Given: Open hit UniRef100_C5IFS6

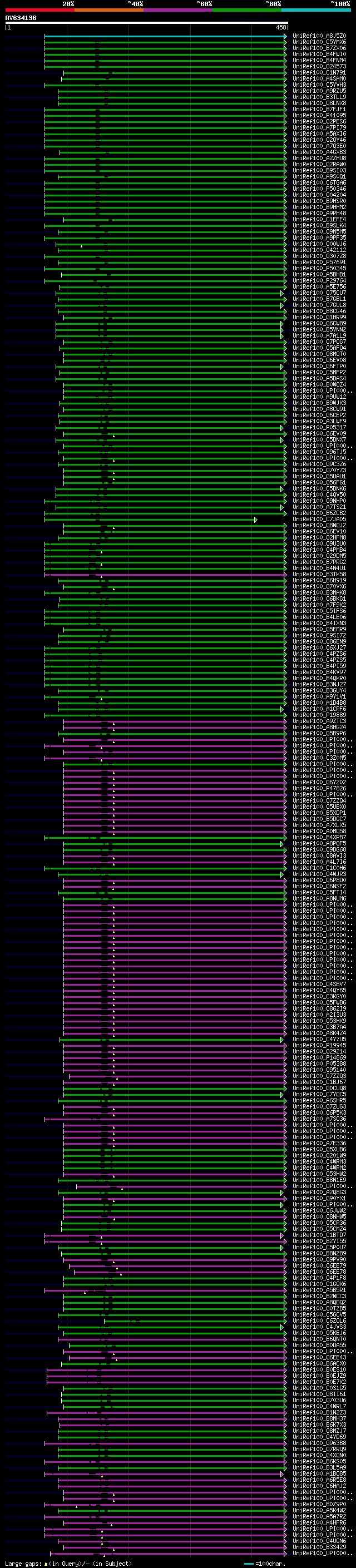Looking at the screenshot, I should pos(319,611).
